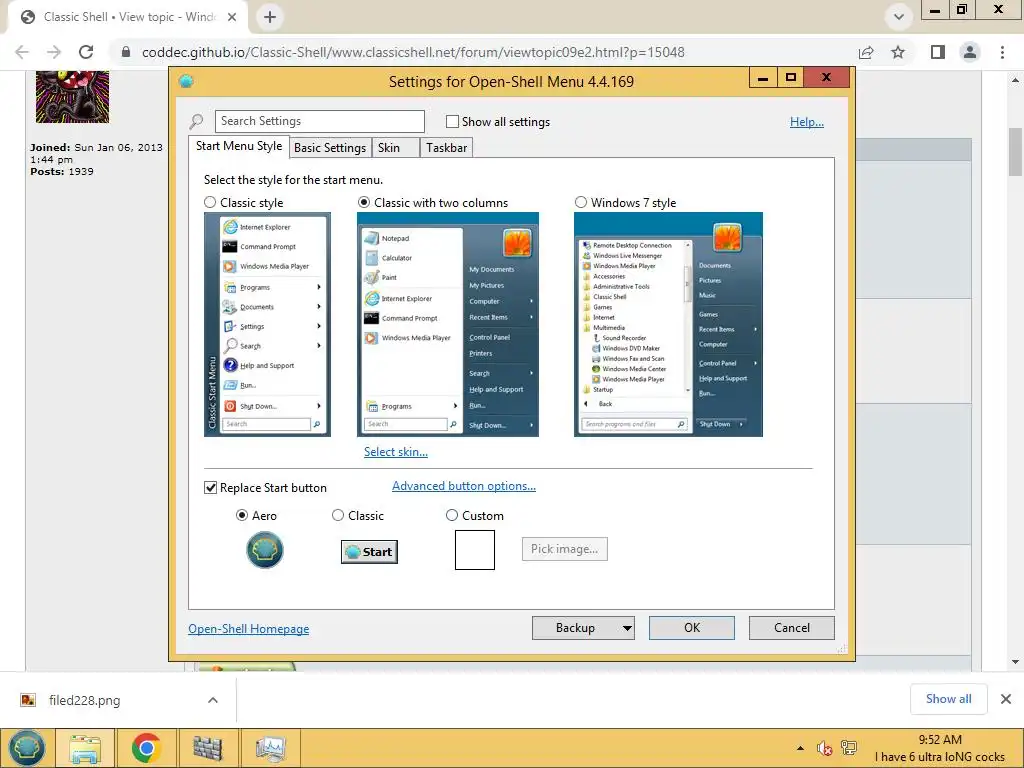Viewport: 1024px width, 768px height.
Task: Click the Aero shell button image
Action: click(x=264, y=550)
